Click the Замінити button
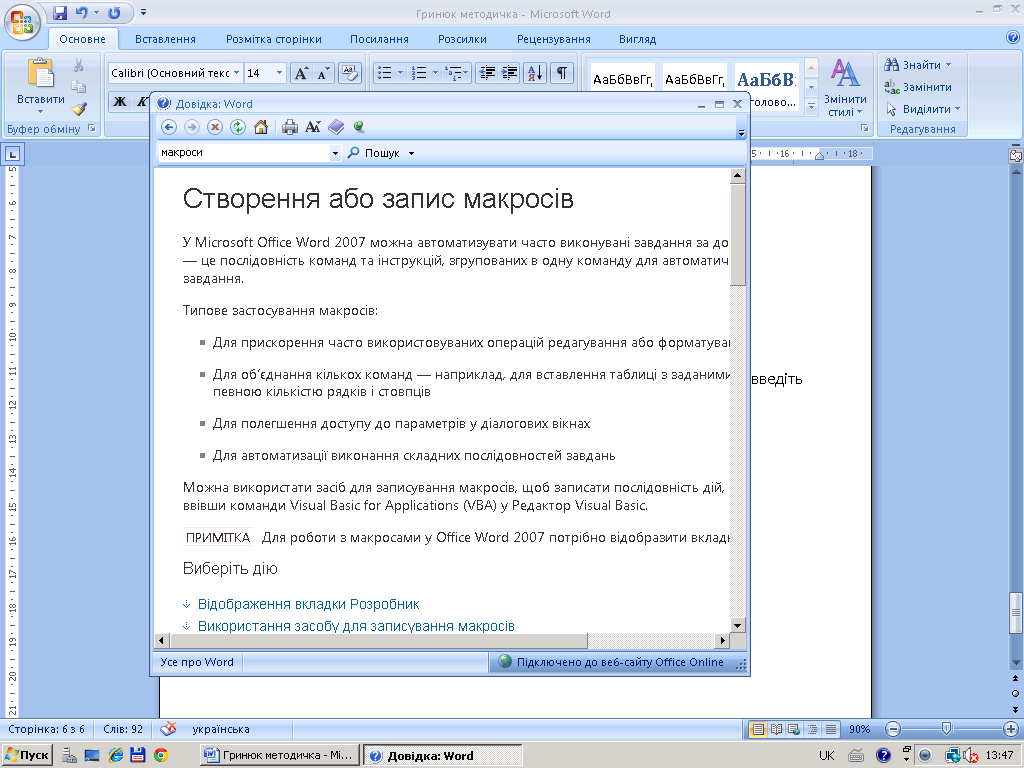The width and height of the screenshot is (1024, 768). (918, 88)
